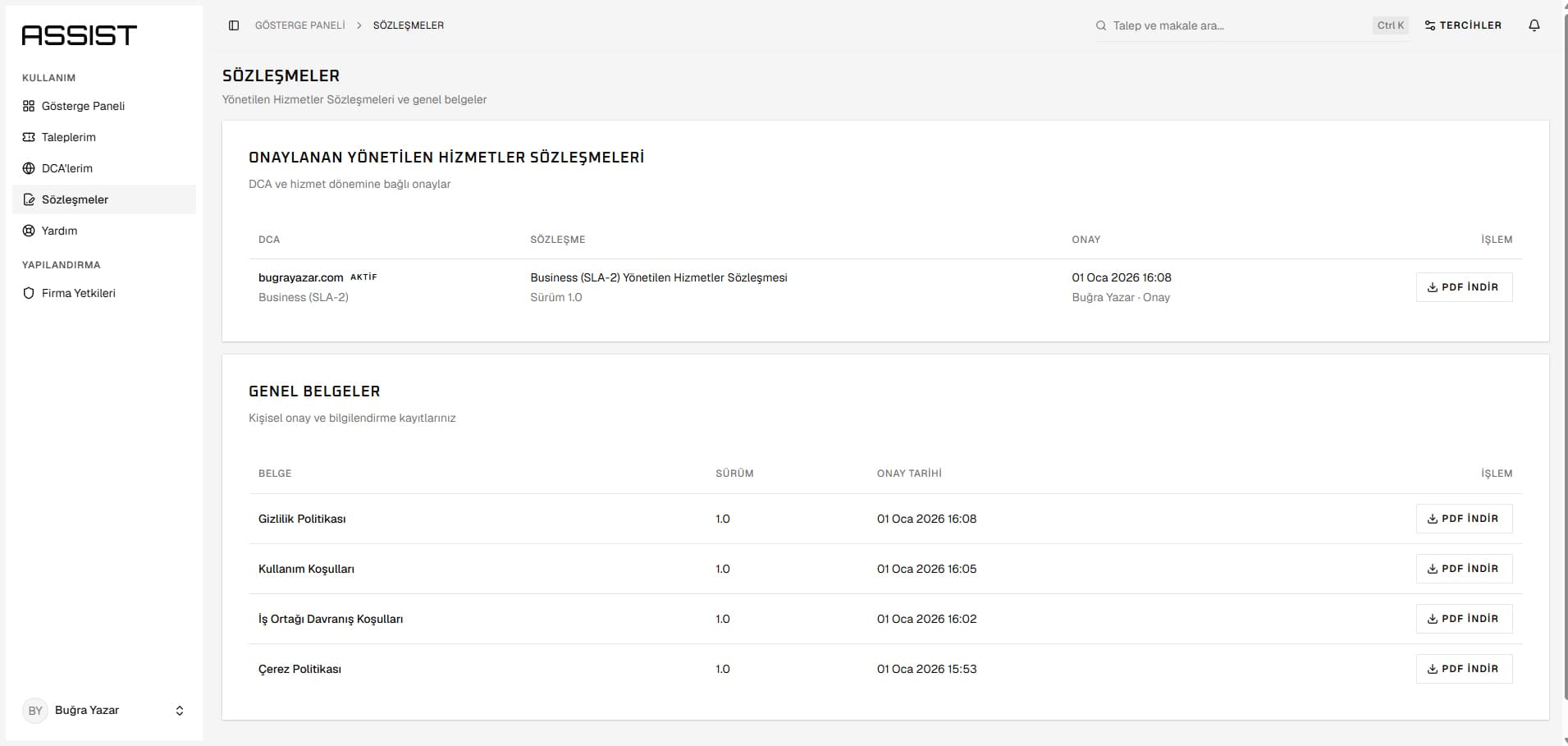
Task: Open the notifications bell
Action: tap(1534, 25)
